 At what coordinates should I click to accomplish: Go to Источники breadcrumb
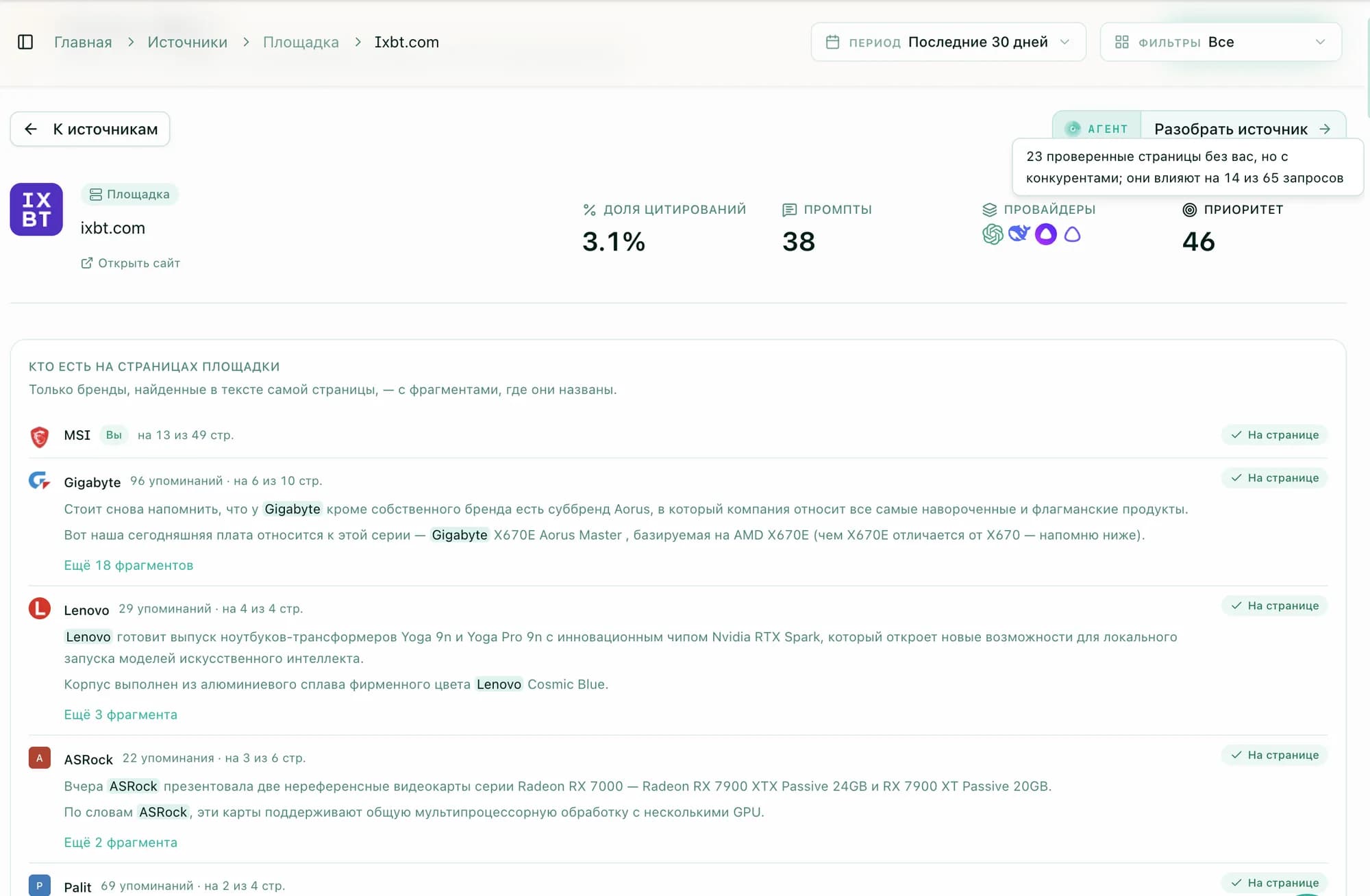(x=188, y=42)
